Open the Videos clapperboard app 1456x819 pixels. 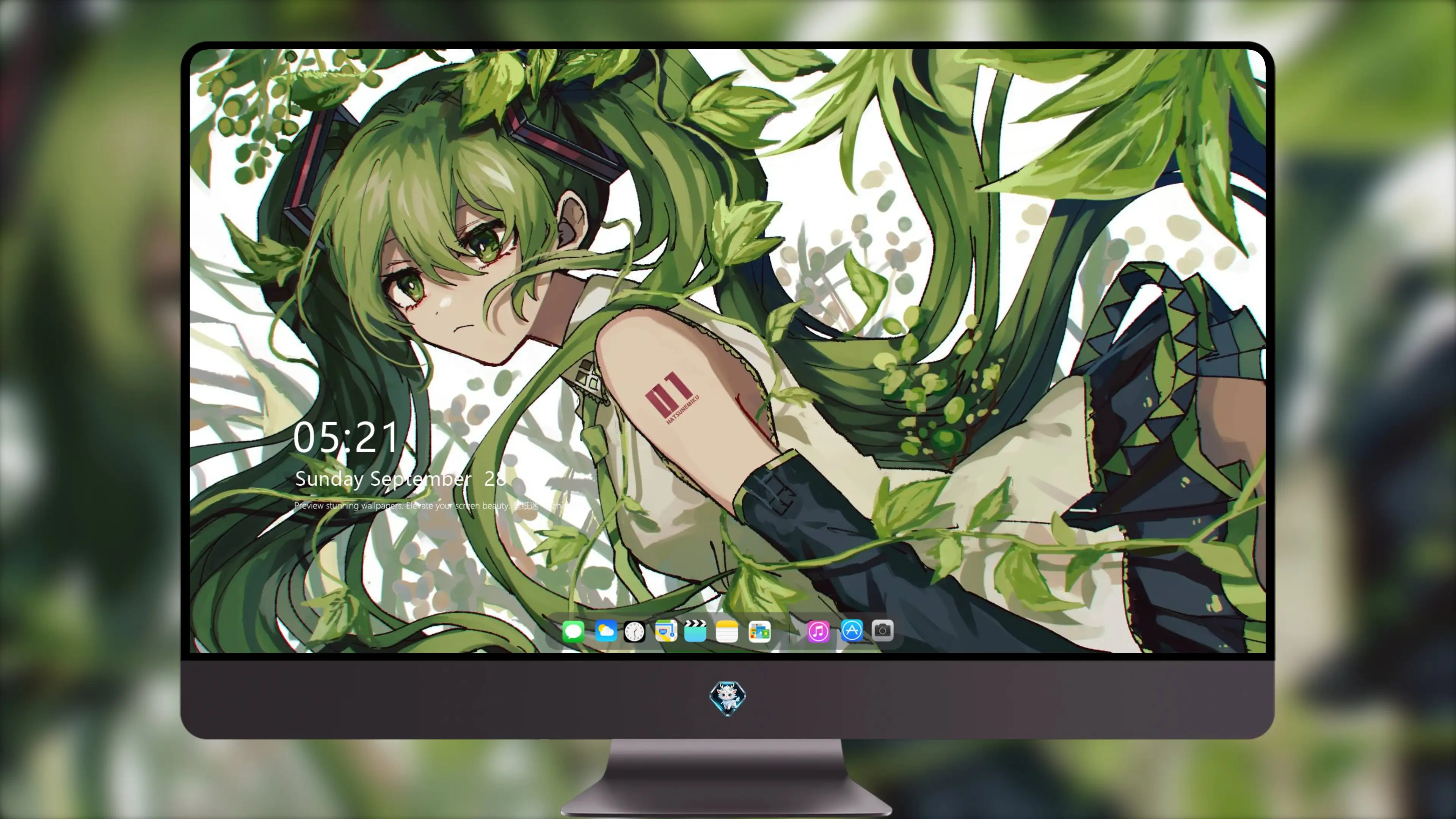click(x=695, y=631)
